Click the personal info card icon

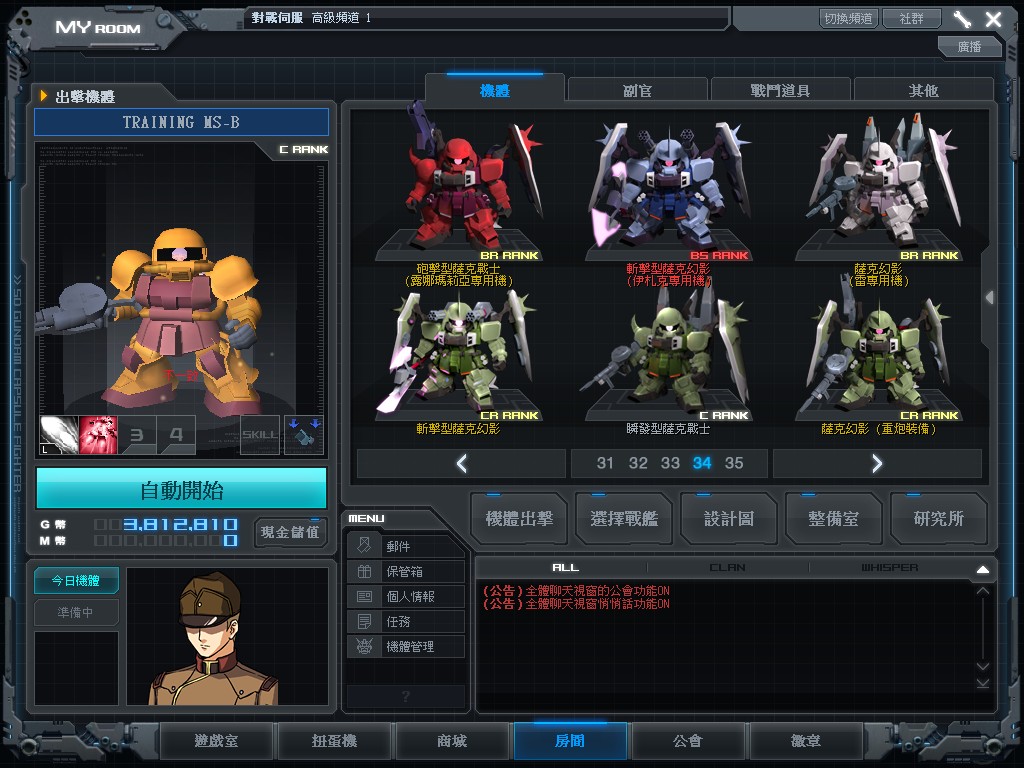point(364,596)
